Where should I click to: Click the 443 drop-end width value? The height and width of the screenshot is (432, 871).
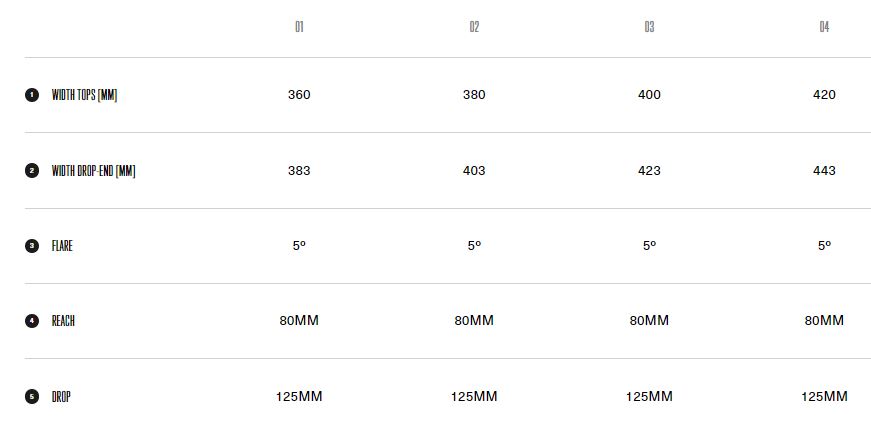pyautogui.click(x=824, y=171)
